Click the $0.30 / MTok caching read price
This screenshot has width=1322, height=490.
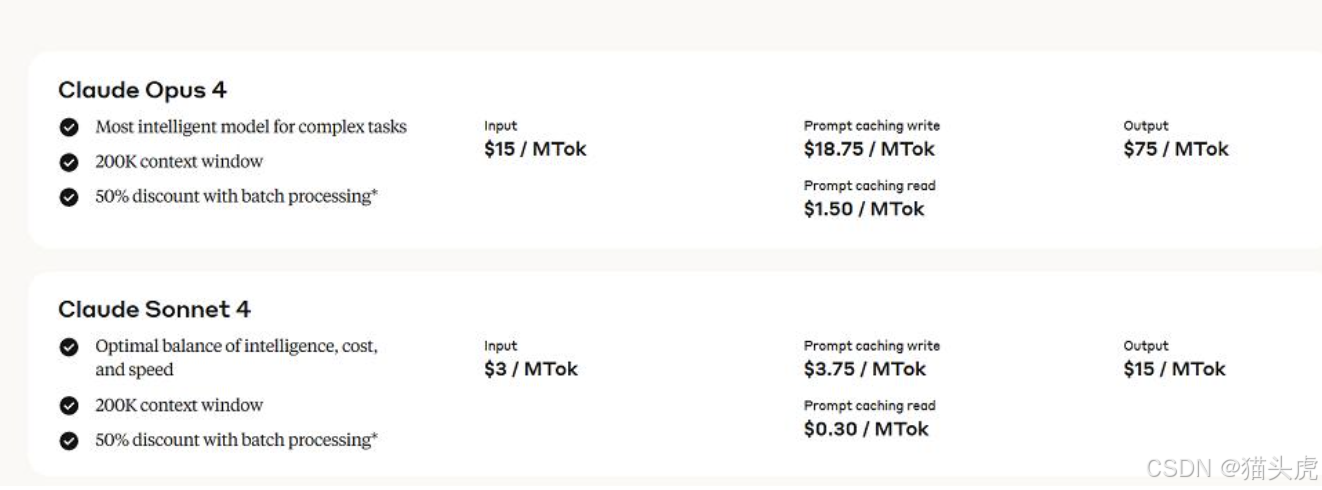pos(866,429)
